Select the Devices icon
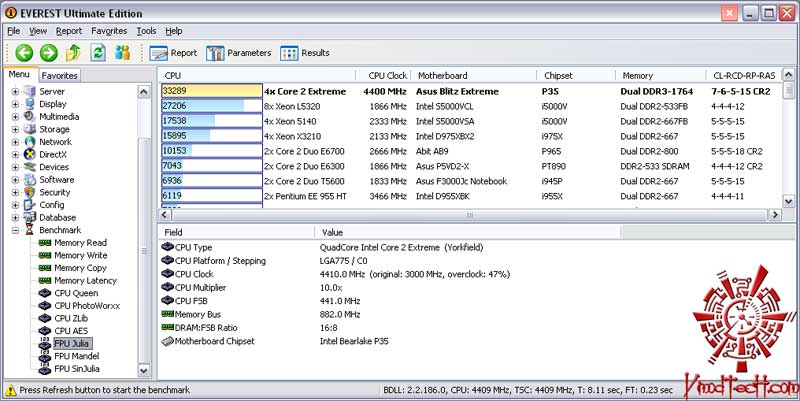Viewport: 800px width, 401px height. (x=30, y=167)
